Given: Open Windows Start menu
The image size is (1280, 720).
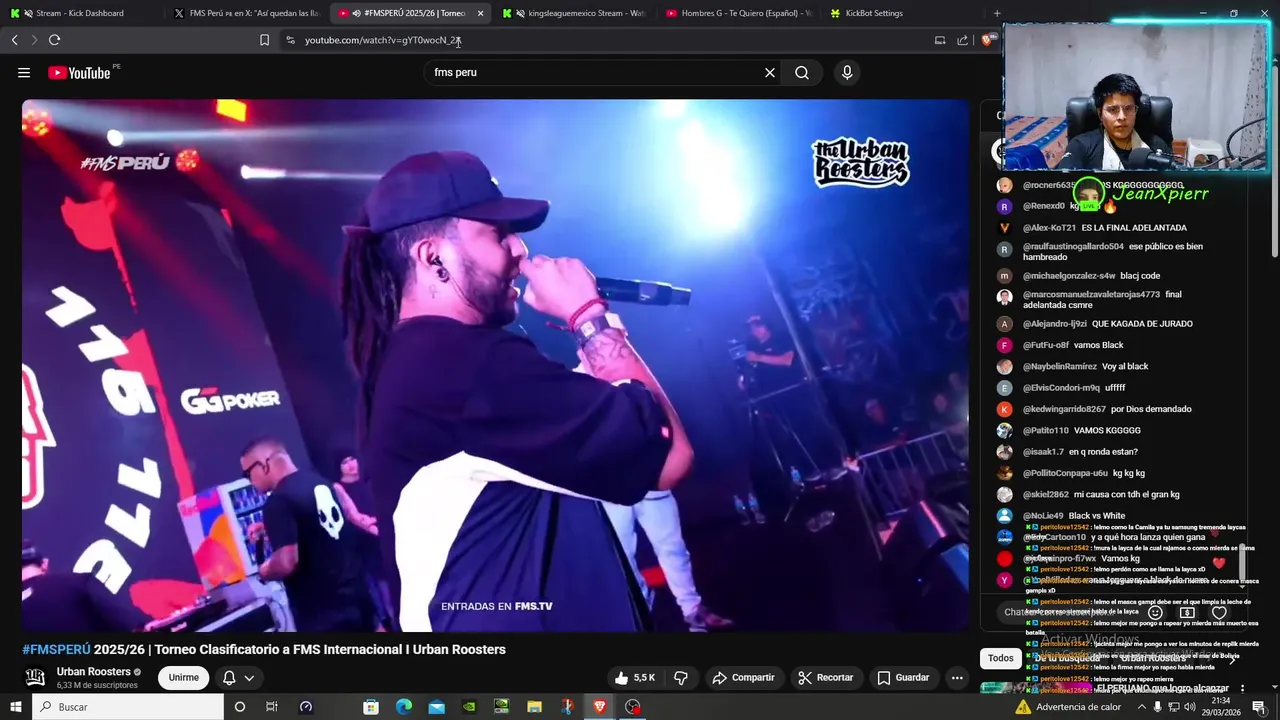Looking at the screenshot, I should [15, 707].
